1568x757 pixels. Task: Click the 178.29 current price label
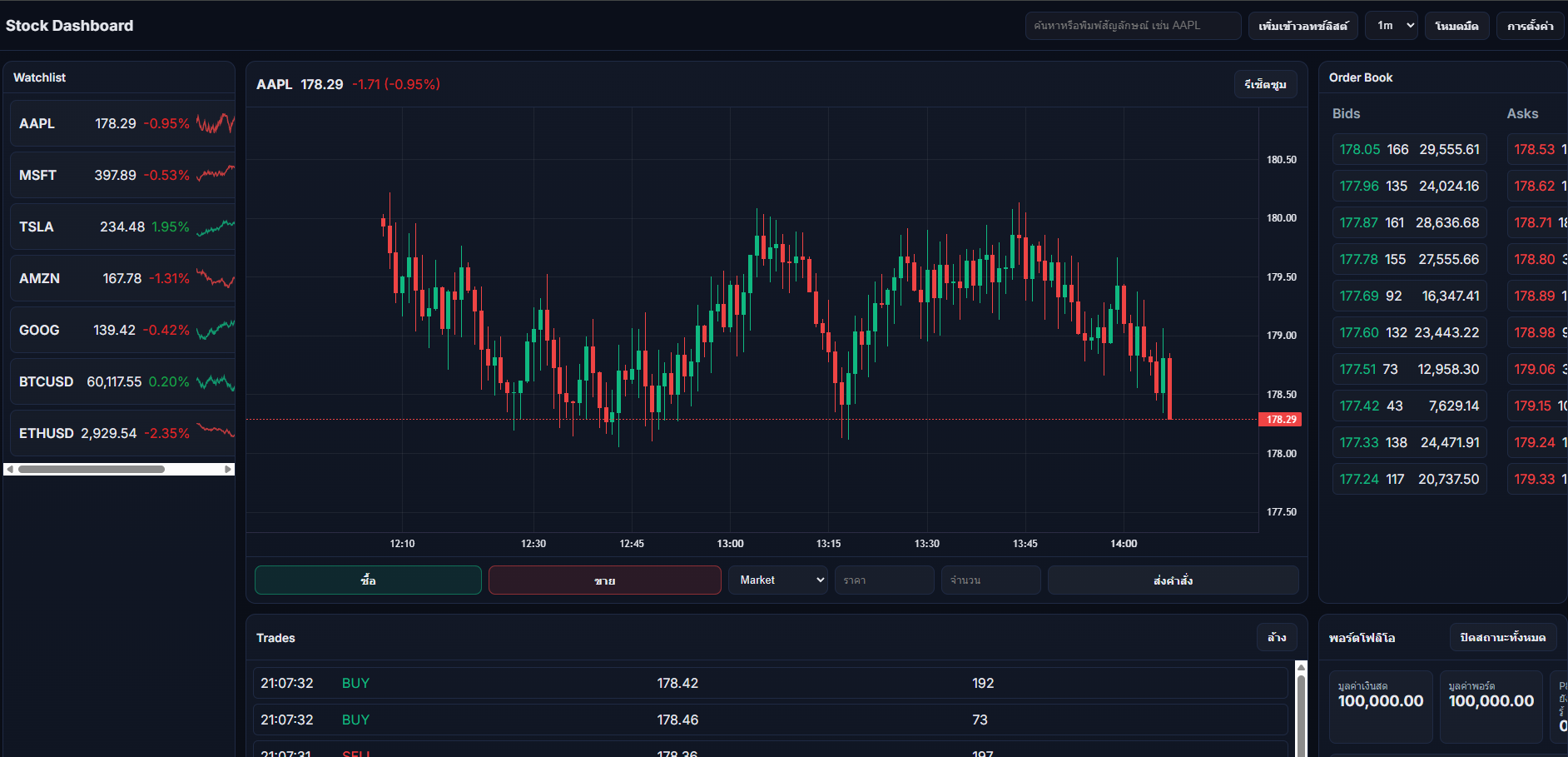1281,420
